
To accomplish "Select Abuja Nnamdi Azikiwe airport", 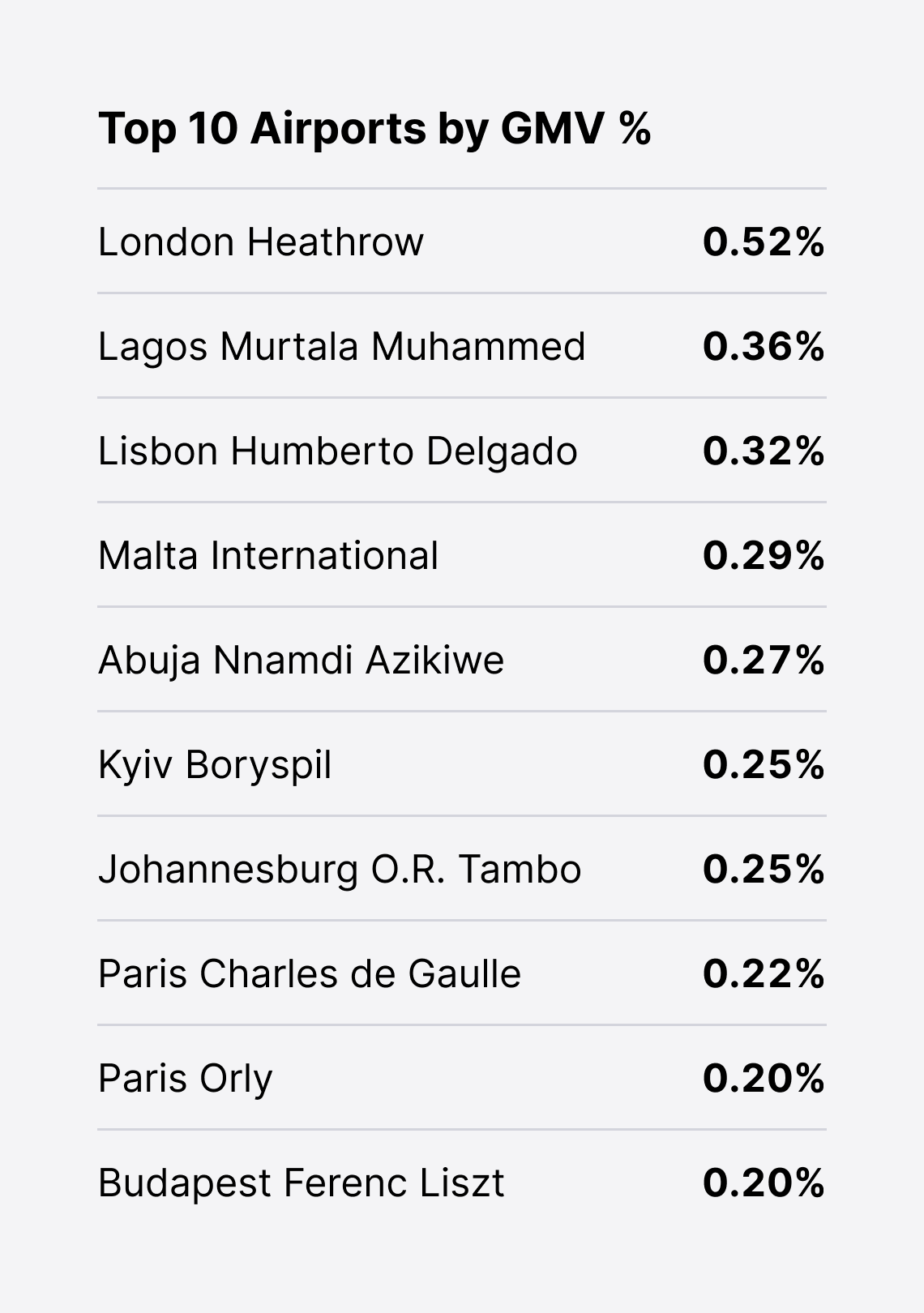I will tap(302, 661).
